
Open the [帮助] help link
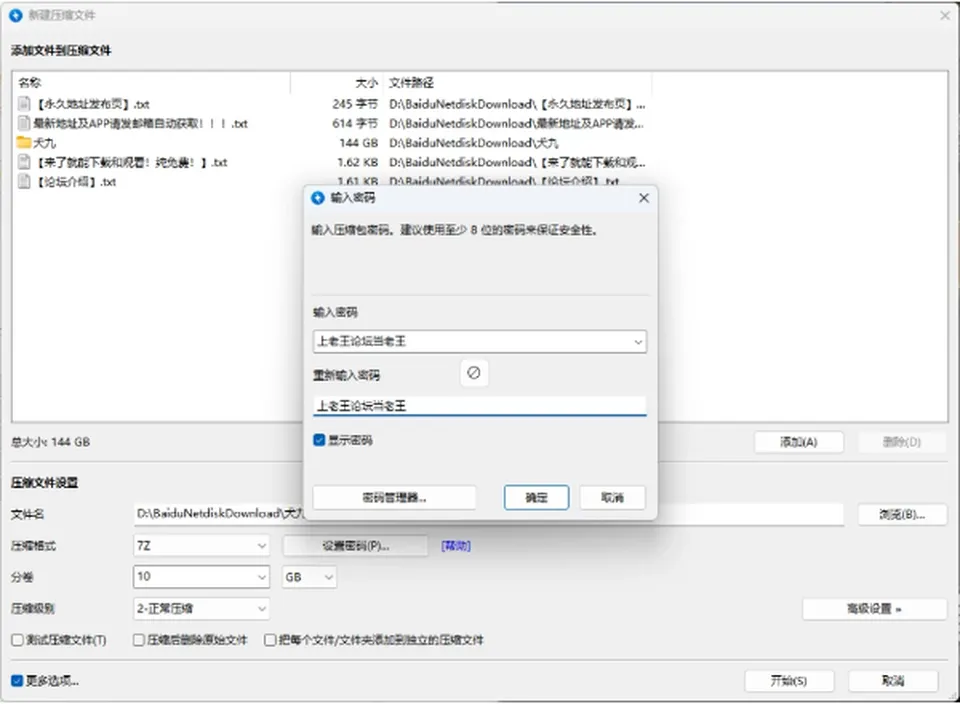point(456,545)
